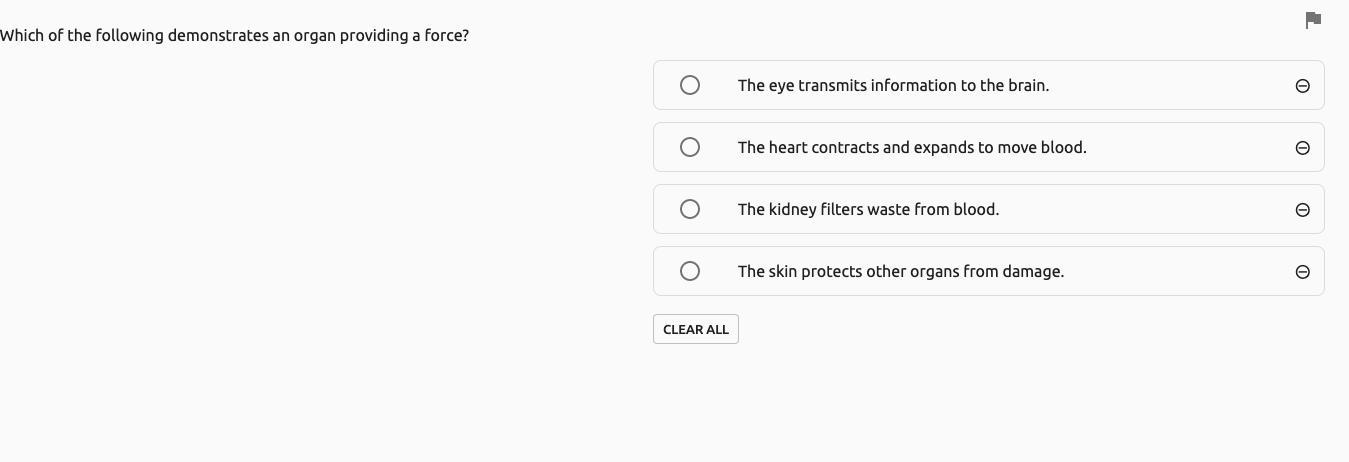The width and height of the screenshot is (1349, 462).
Task: Click text "The skin protects other organs from damage."
Action: 900,272
